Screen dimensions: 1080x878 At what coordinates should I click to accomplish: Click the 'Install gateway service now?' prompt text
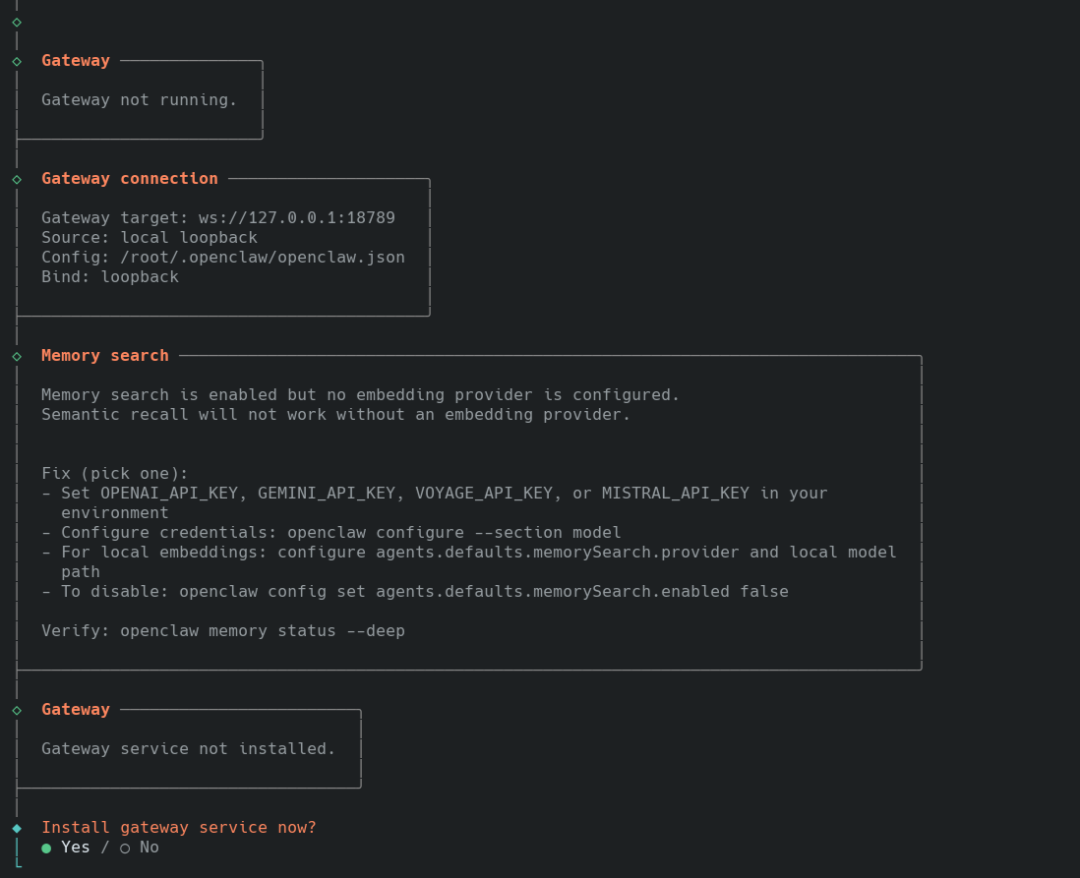pyautogui.click(x=179, y=828)
